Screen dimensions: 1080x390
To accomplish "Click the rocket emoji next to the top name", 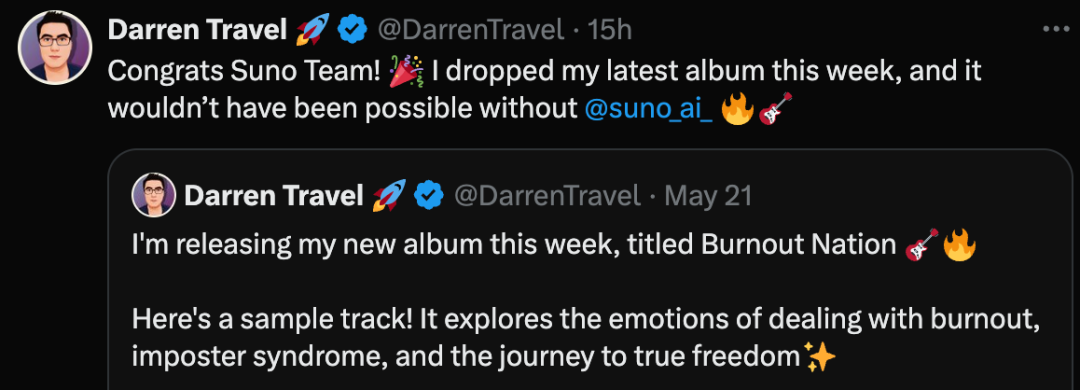I will pos(313,30).
